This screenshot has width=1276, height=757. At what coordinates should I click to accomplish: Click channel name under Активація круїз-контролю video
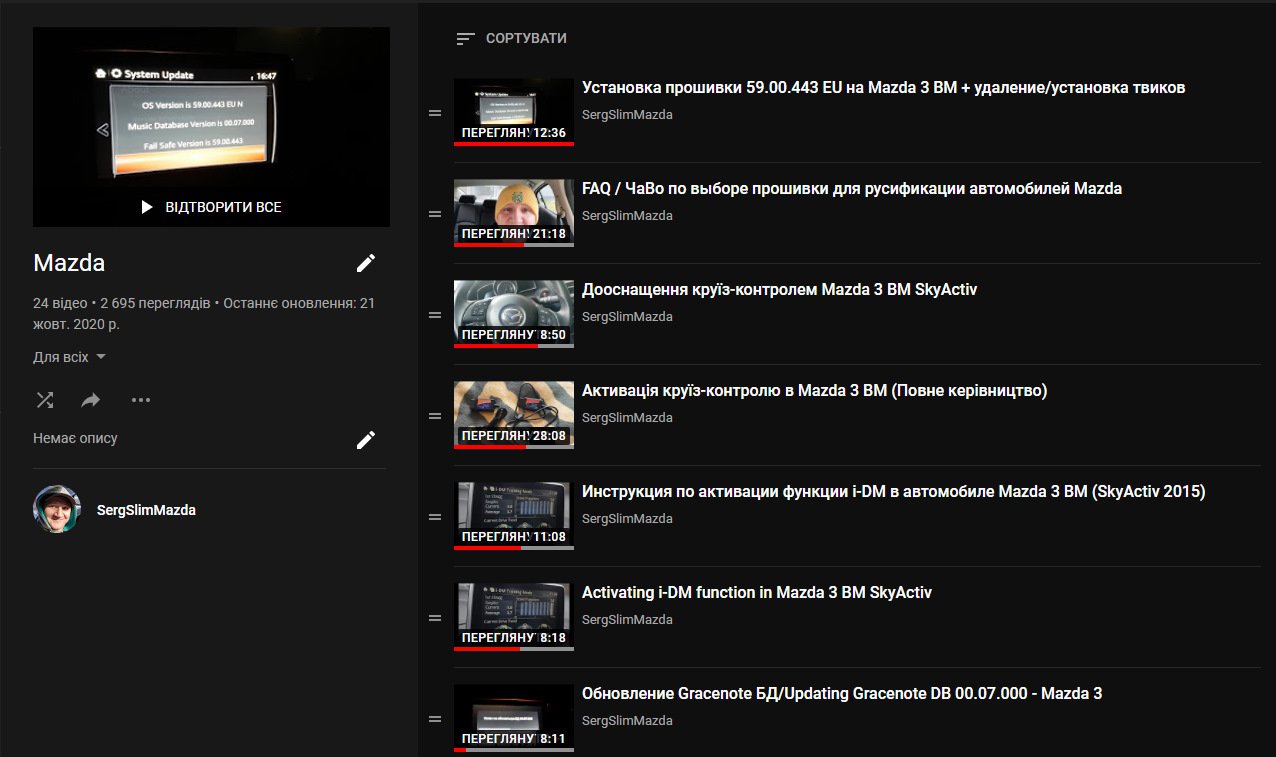(x=627, y=418)
